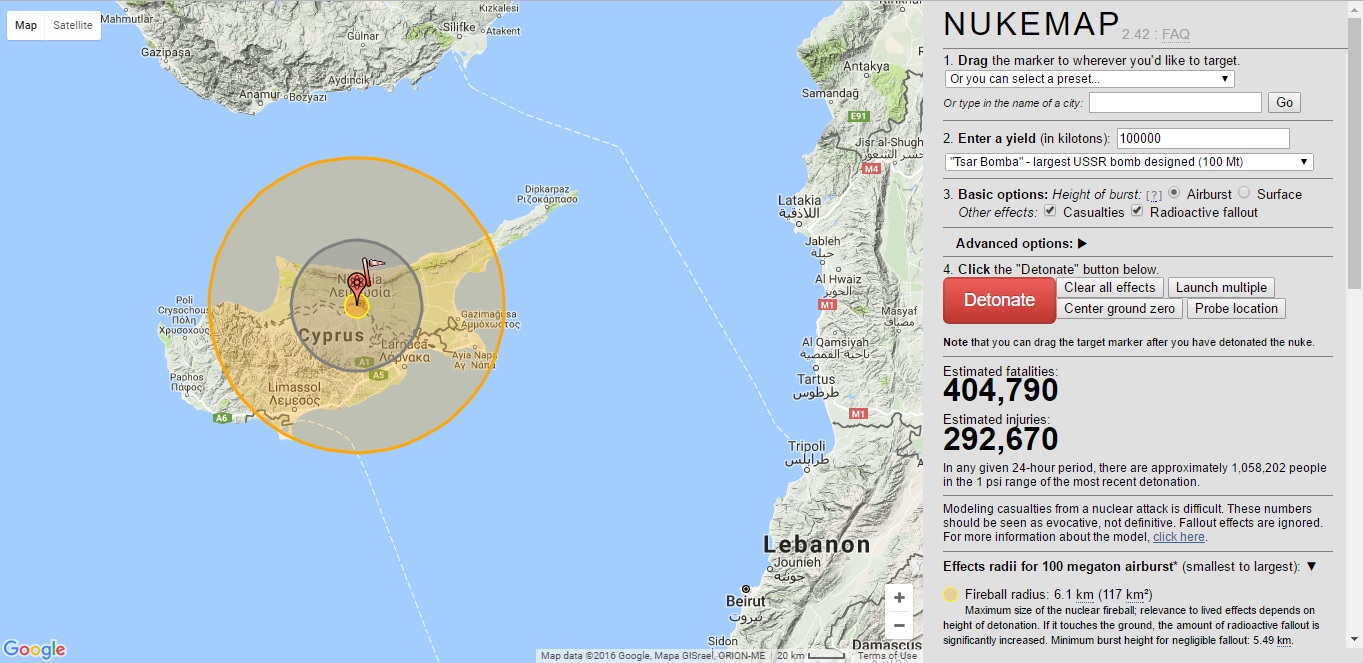Switch to Satellite view tab
The image size is (1363, 663).
tap(73, 26)
